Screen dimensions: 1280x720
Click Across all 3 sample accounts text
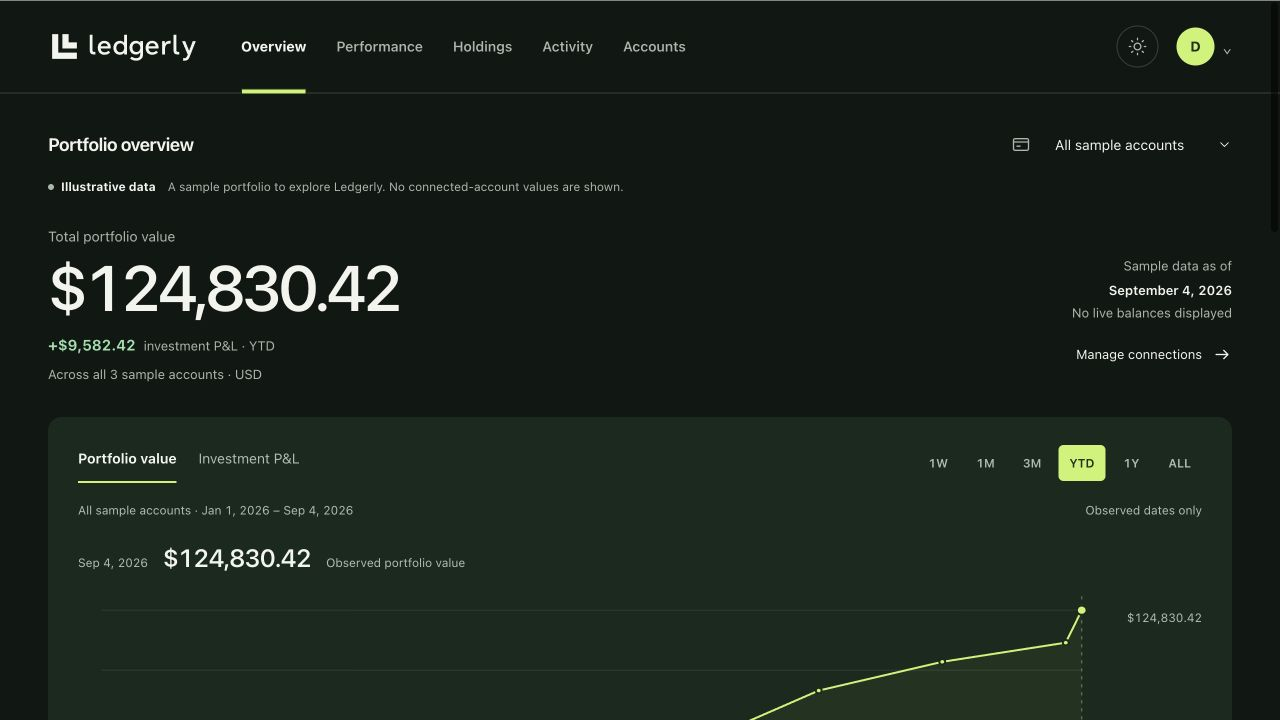pos(155,375)
